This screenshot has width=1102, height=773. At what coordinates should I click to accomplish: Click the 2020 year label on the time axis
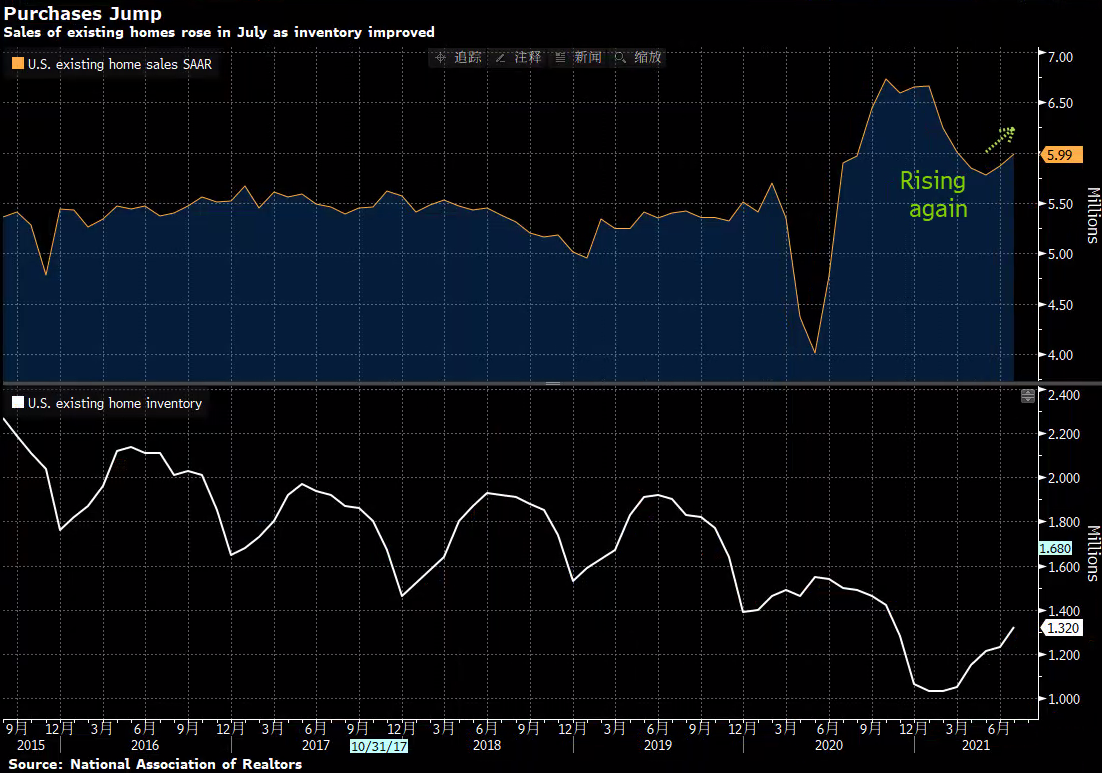point(829,746)
